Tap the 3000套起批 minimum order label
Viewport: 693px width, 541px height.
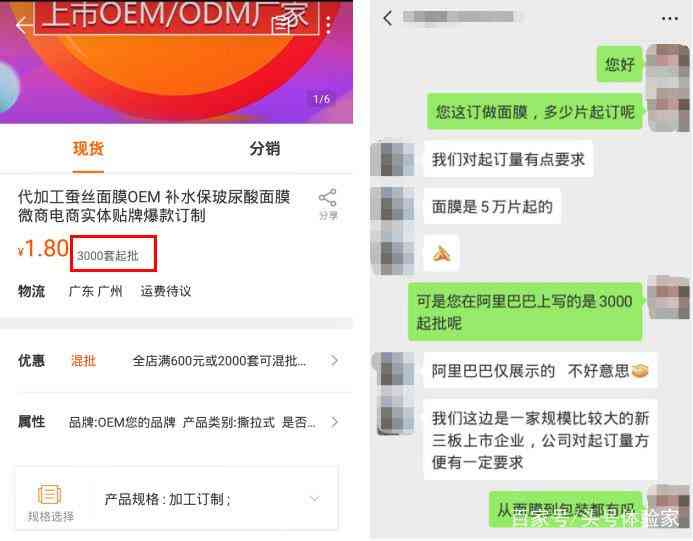point(108,255)
